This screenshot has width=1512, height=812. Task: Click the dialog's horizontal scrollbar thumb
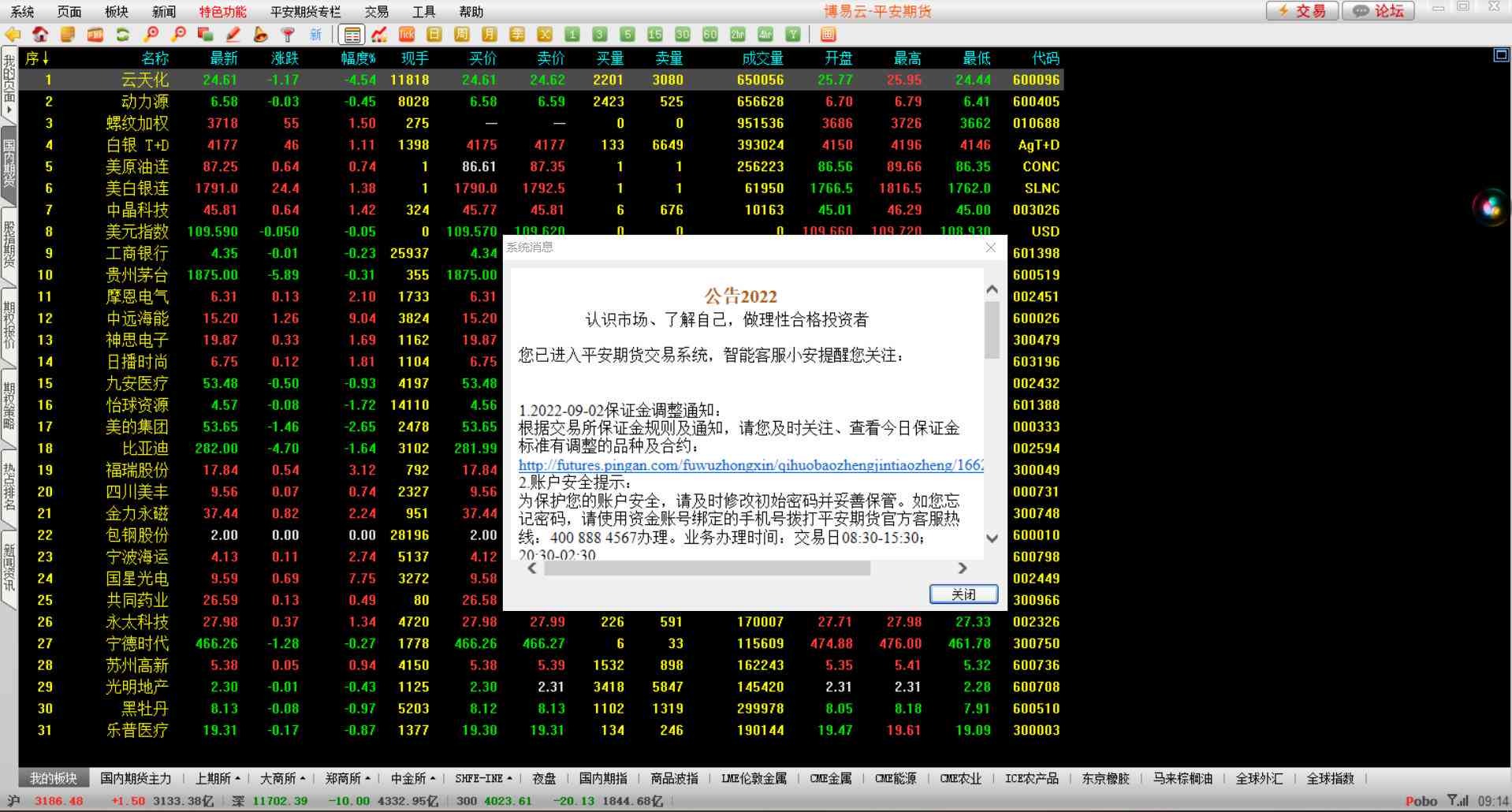707,568
